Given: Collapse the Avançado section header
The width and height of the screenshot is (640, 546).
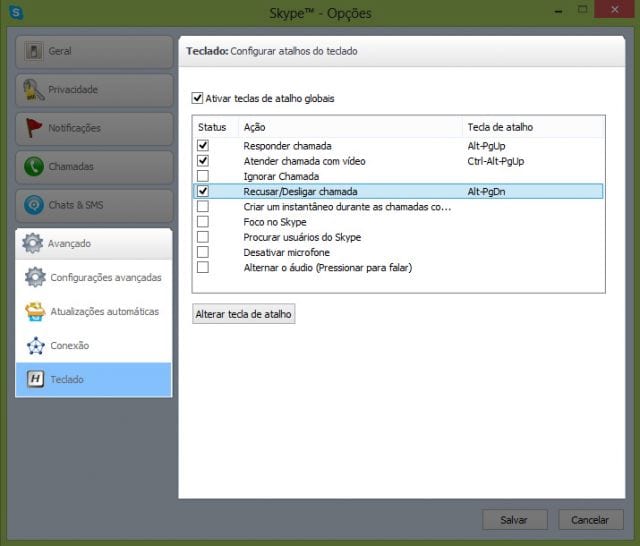Looking at the screenshot, I should [x=94, y=244].
